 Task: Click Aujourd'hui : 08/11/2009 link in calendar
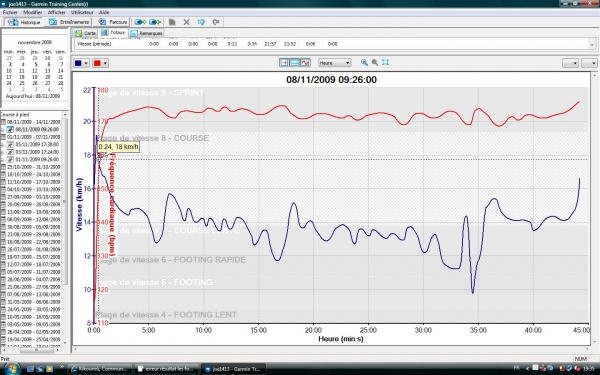pyautogui.click(x=33, y=96)
